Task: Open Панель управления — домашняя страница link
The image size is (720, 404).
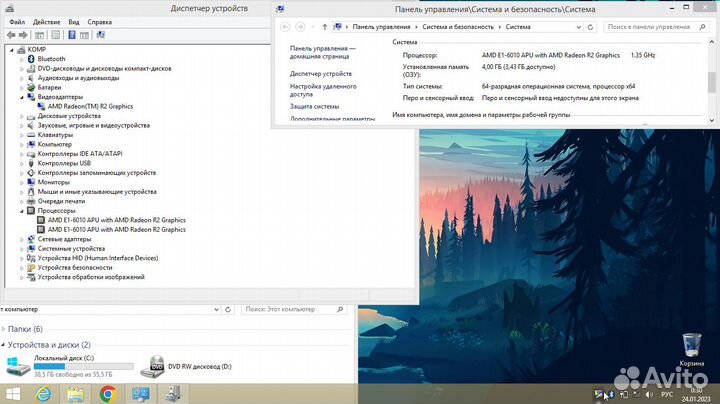Action: point(322,52)
